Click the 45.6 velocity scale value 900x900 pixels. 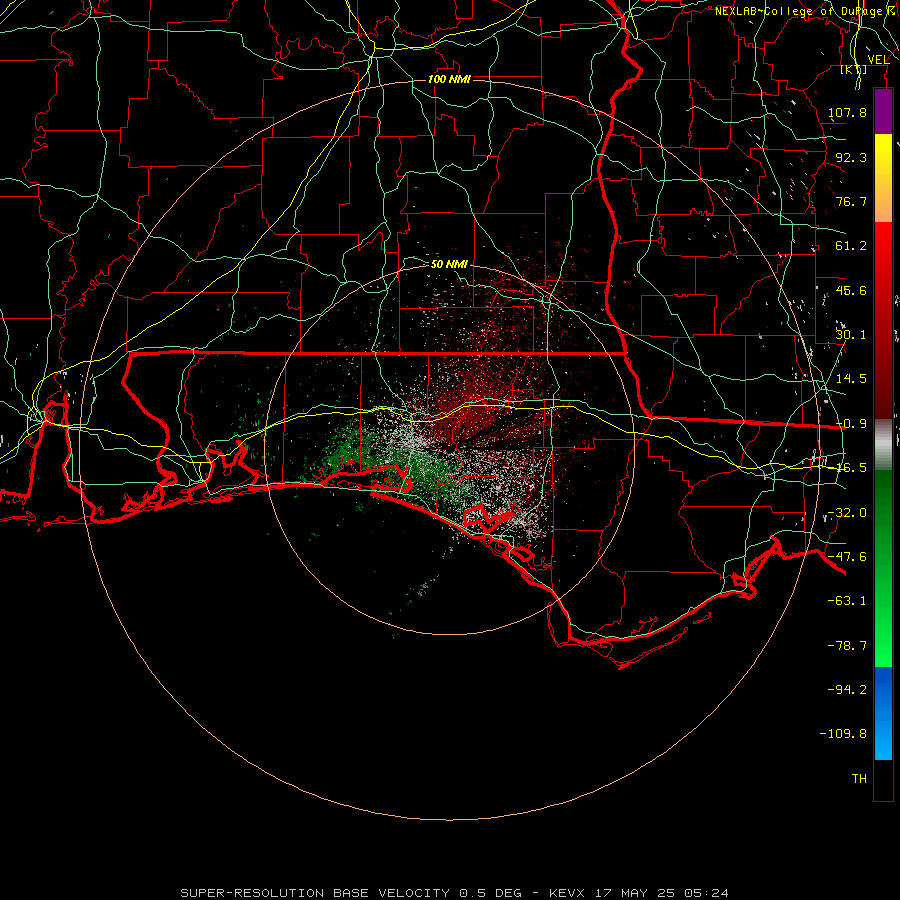[851, 290]
